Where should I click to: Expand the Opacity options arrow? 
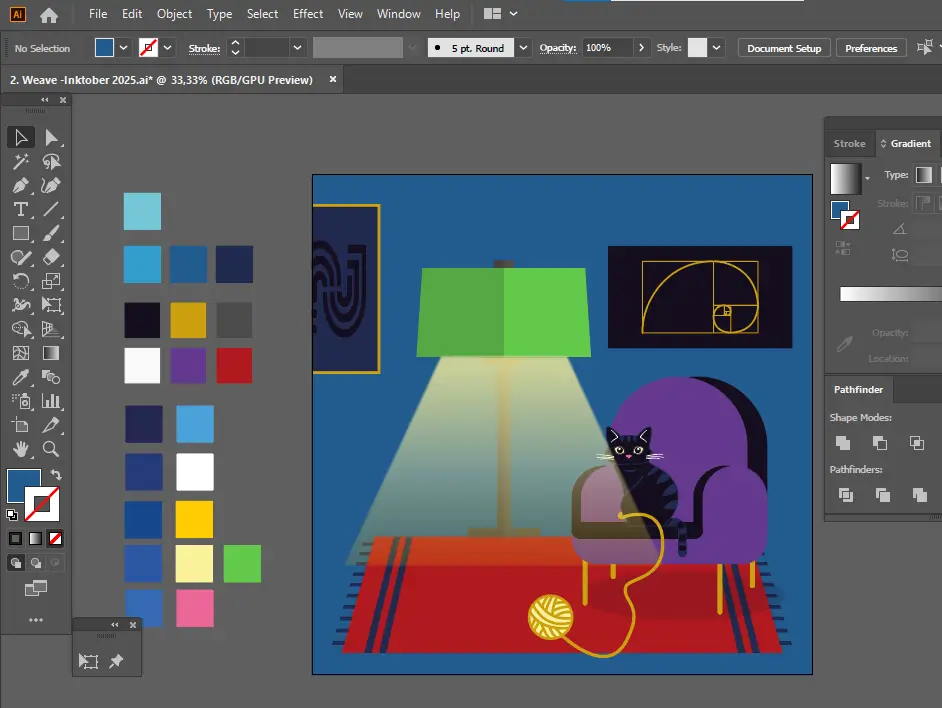pyautogui.click(x=641, y=47)
